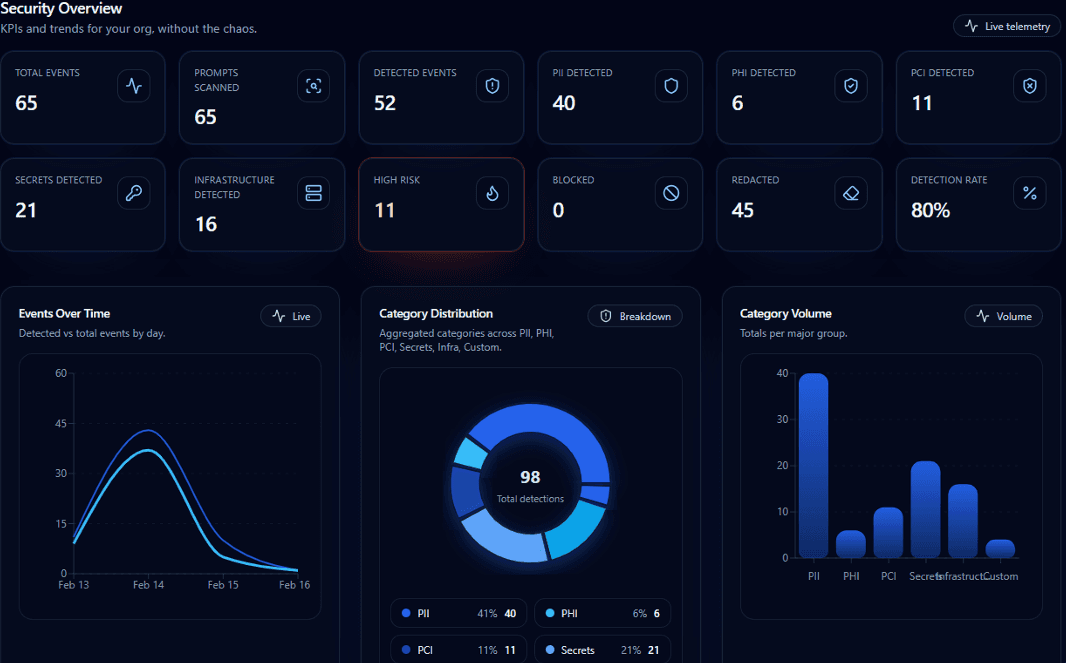Open the Live telemetry panel
The height and width of the screenshot is (663, 1066).
click(x=1006, y=25)
